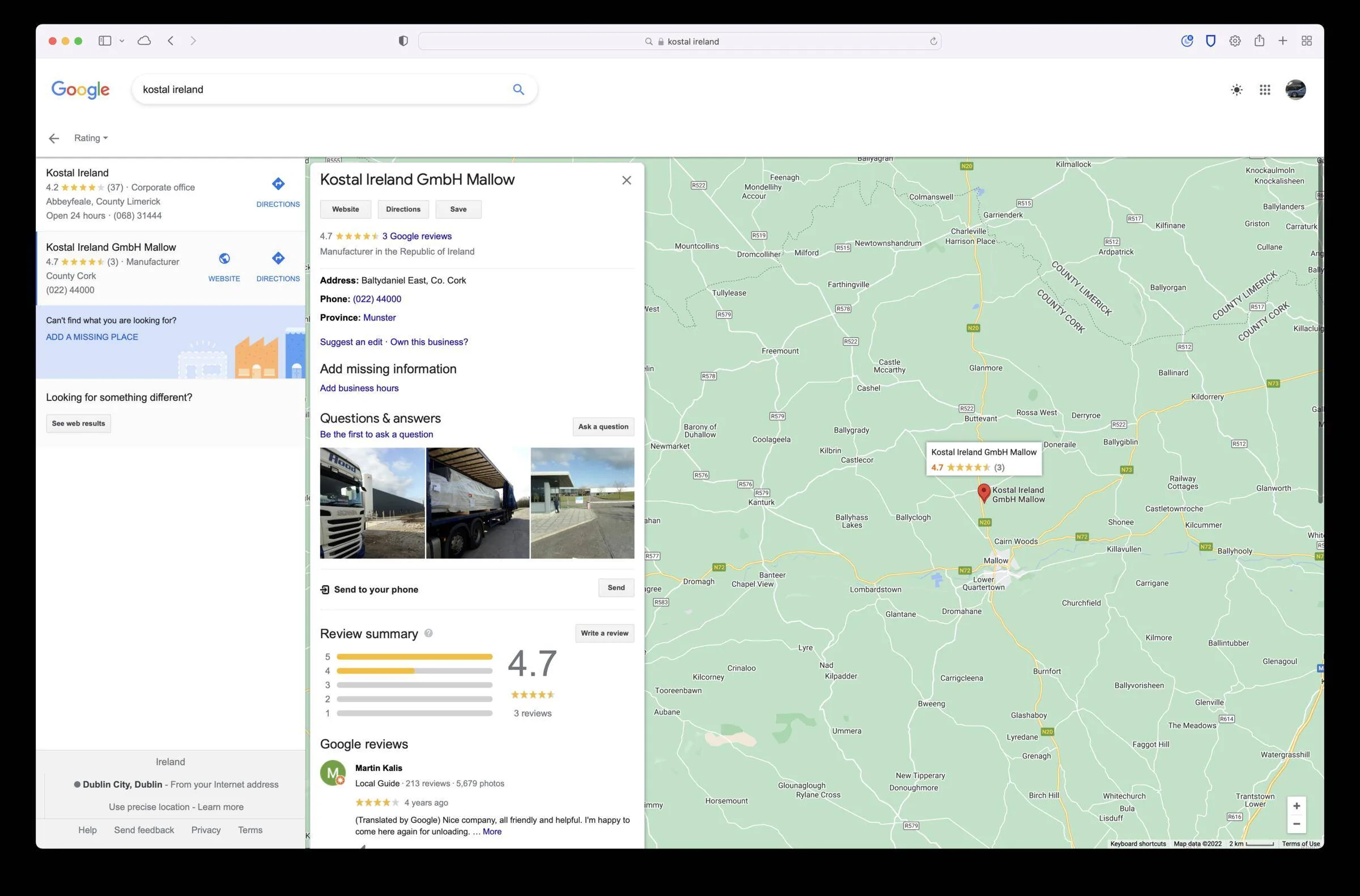The width and height of the screenshot is (1360, 896).
Task: Open the Hood truck photo thumbnail
Action: tap(372, 503)
